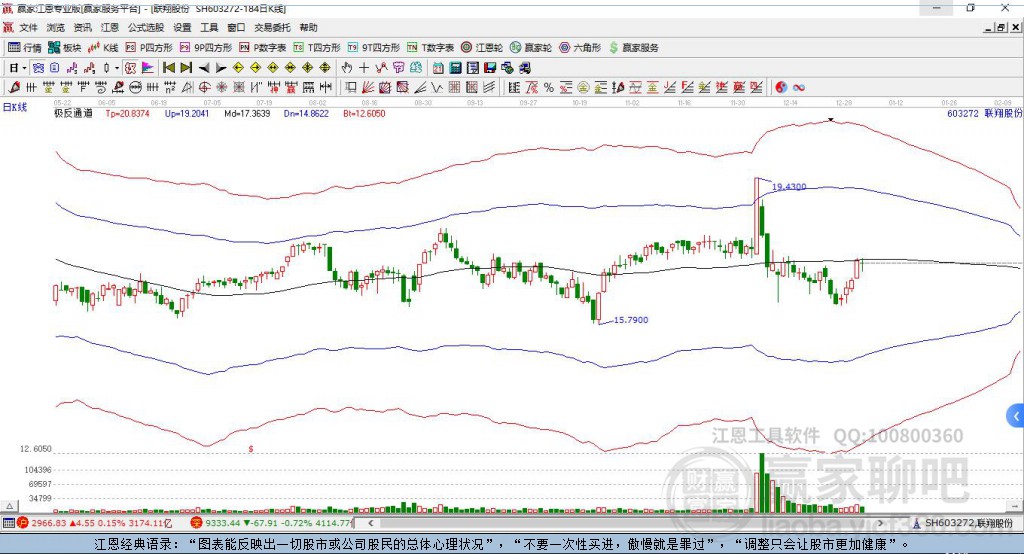Open the 六角形 hexagon tool
The image size is (1024, 554).
580,48
